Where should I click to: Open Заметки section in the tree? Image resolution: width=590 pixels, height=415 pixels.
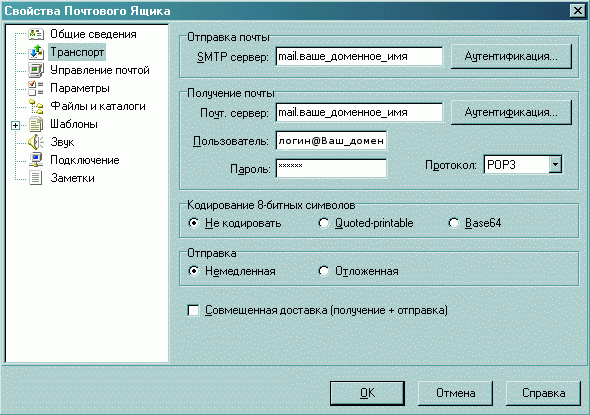tap(72, 178)
